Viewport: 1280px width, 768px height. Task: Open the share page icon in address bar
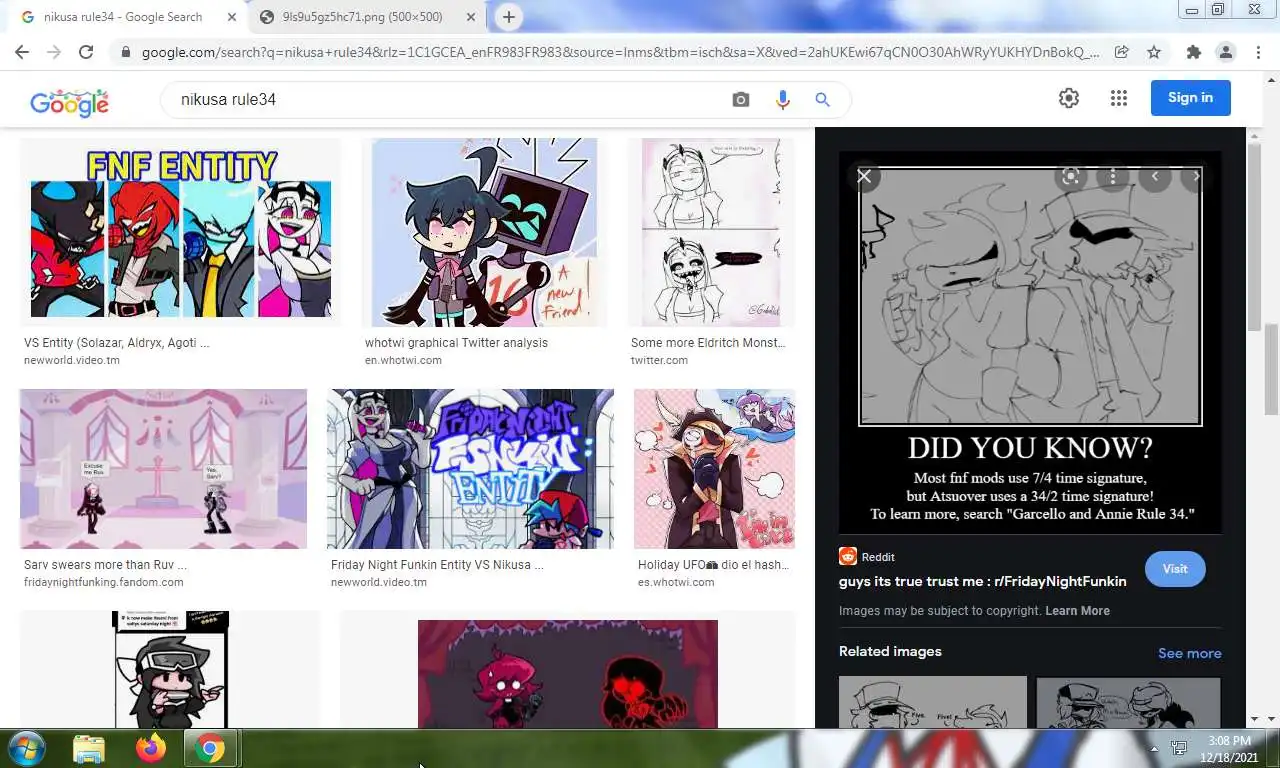[x=1122, y=52]
